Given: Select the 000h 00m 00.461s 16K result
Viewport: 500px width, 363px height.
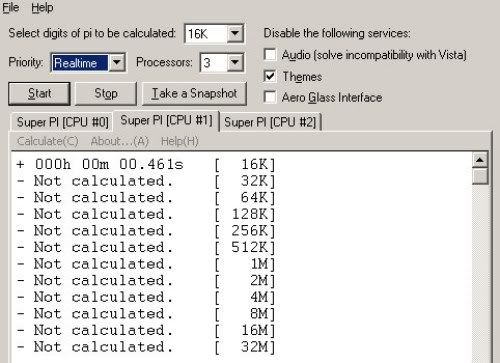Looking at the screenshot, I should [146, 164].
